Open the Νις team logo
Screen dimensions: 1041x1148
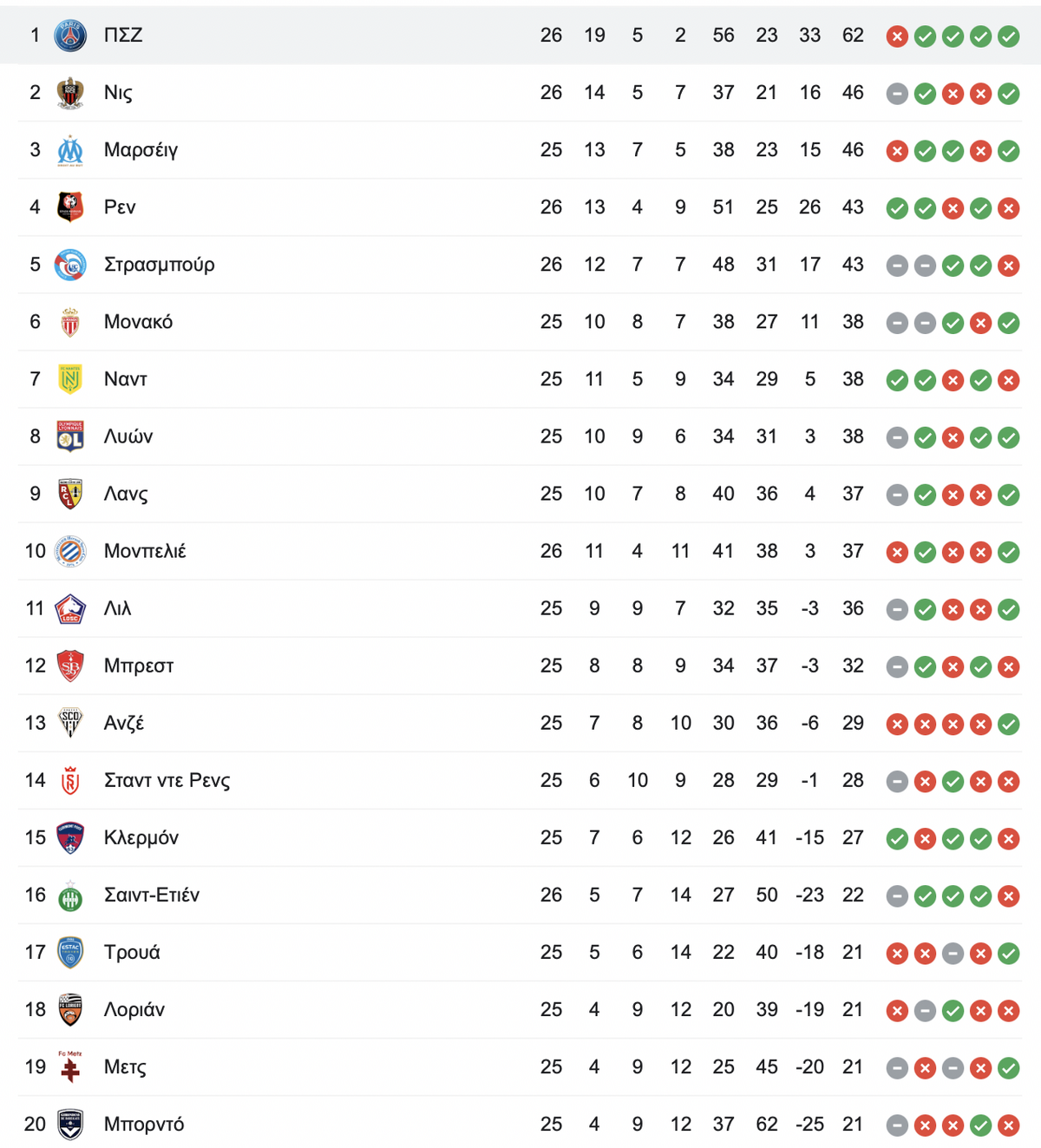(70, 93)
